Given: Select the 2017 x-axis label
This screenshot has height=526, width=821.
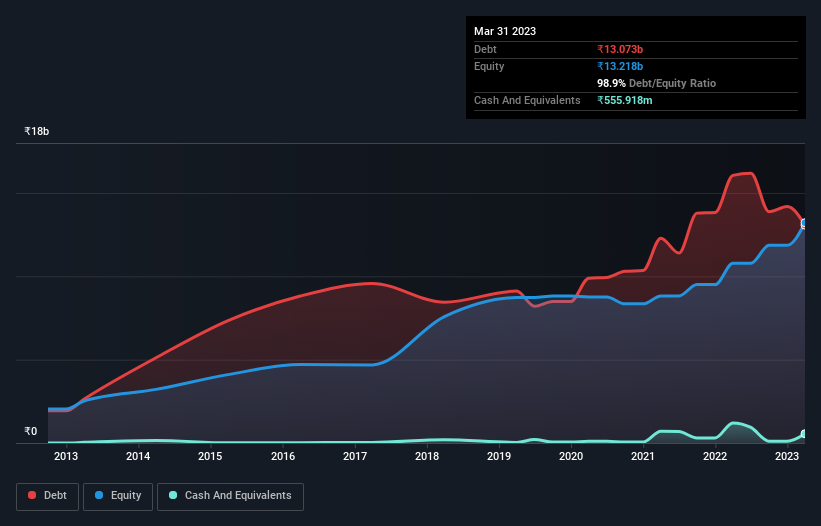Looking at the screenshot, I should click(x=355, y=456).
